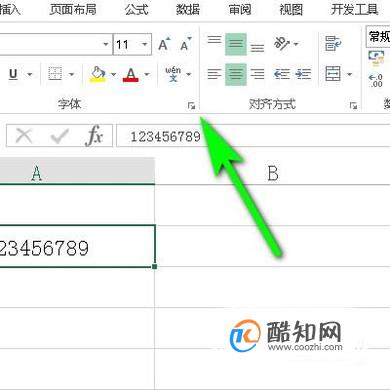
Task: Select the wrap text icon
Action: click(x=333, y=44)
